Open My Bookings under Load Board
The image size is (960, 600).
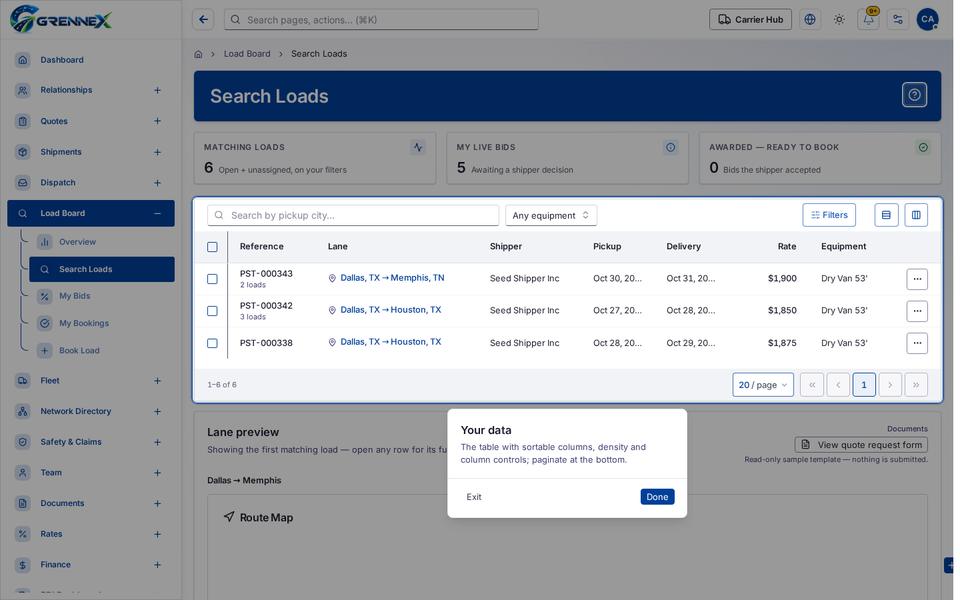[x=102, y=323]
